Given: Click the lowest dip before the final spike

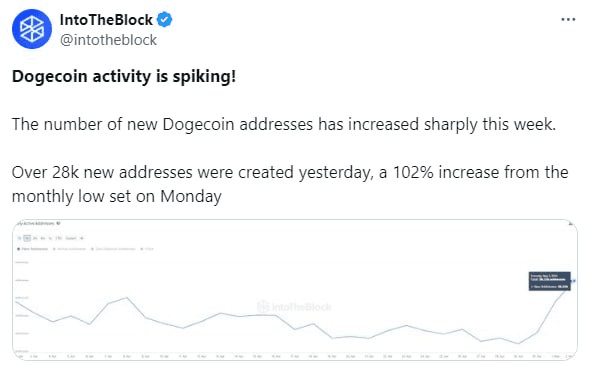Looking at the screenshot, I should coord(519,343).
